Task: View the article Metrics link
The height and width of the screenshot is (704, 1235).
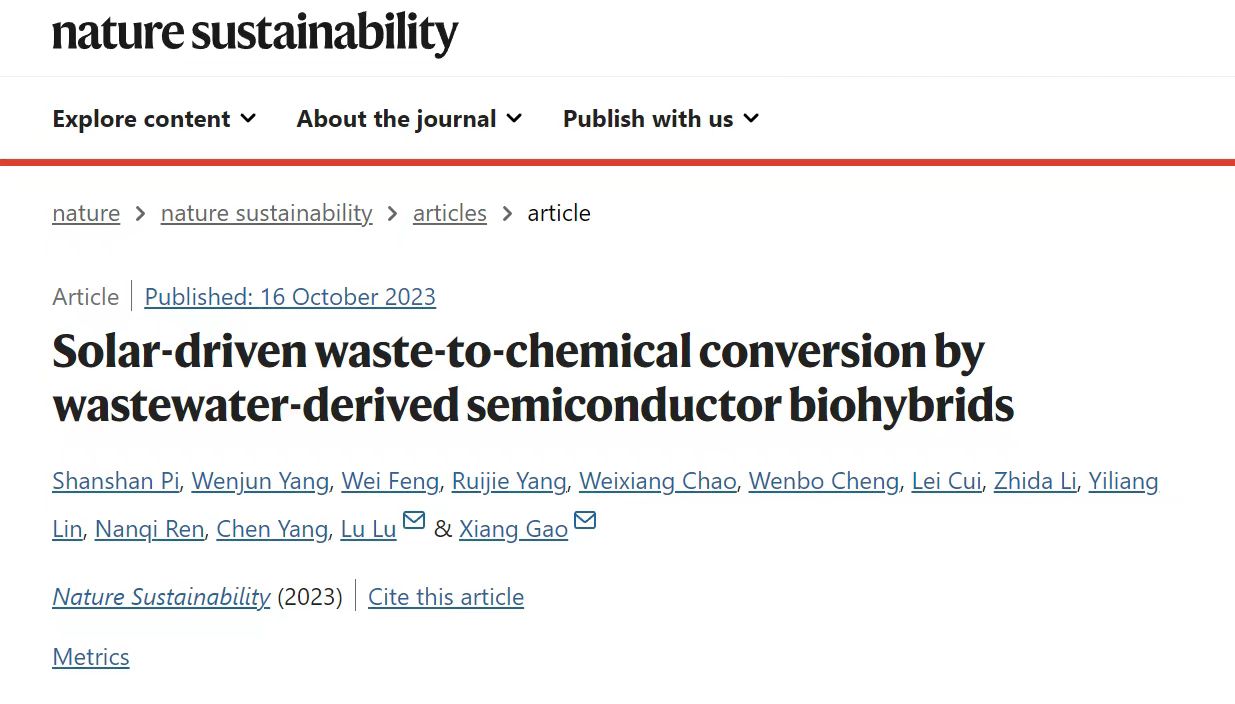Action: [x=91, y=657]
